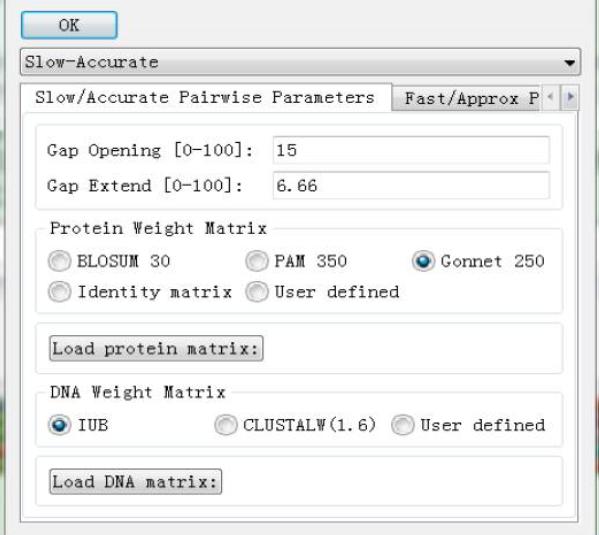Open the Fast/Approx Pairwise tab
Screen dimensions: 599x535
click(466, 99)
